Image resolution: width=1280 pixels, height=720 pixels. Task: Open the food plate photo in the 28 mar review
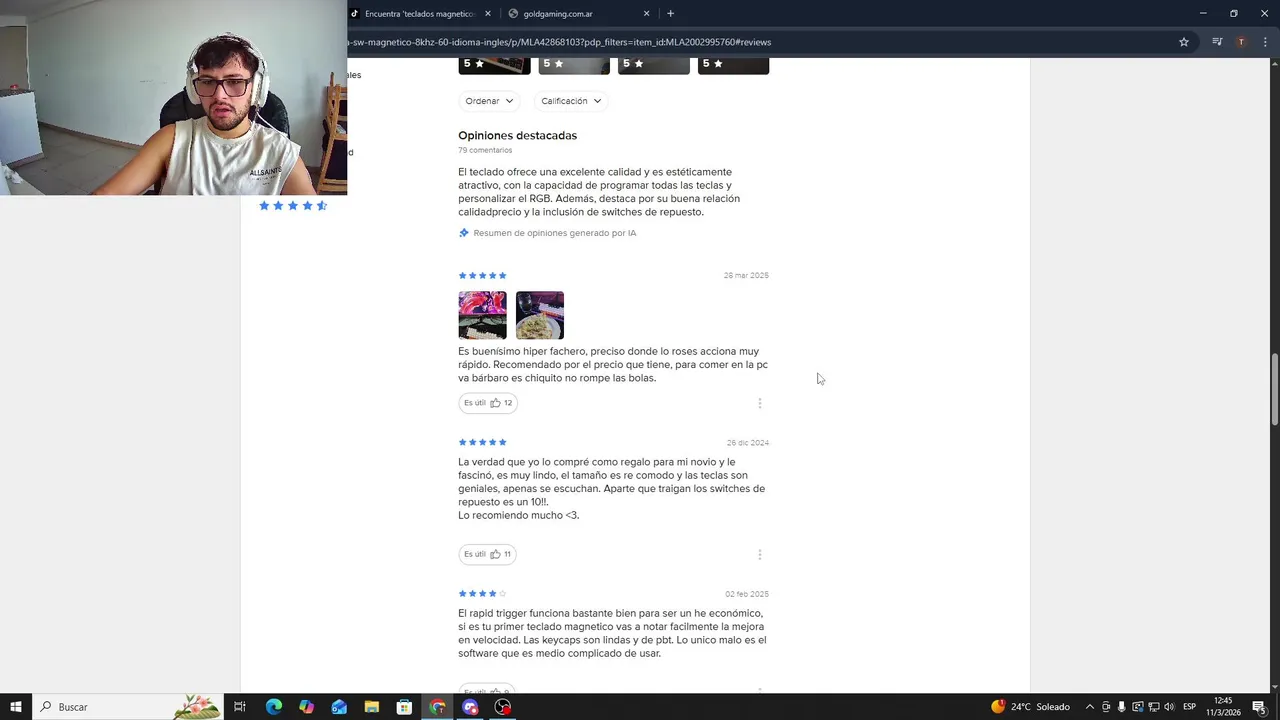[x=540, y=315]
